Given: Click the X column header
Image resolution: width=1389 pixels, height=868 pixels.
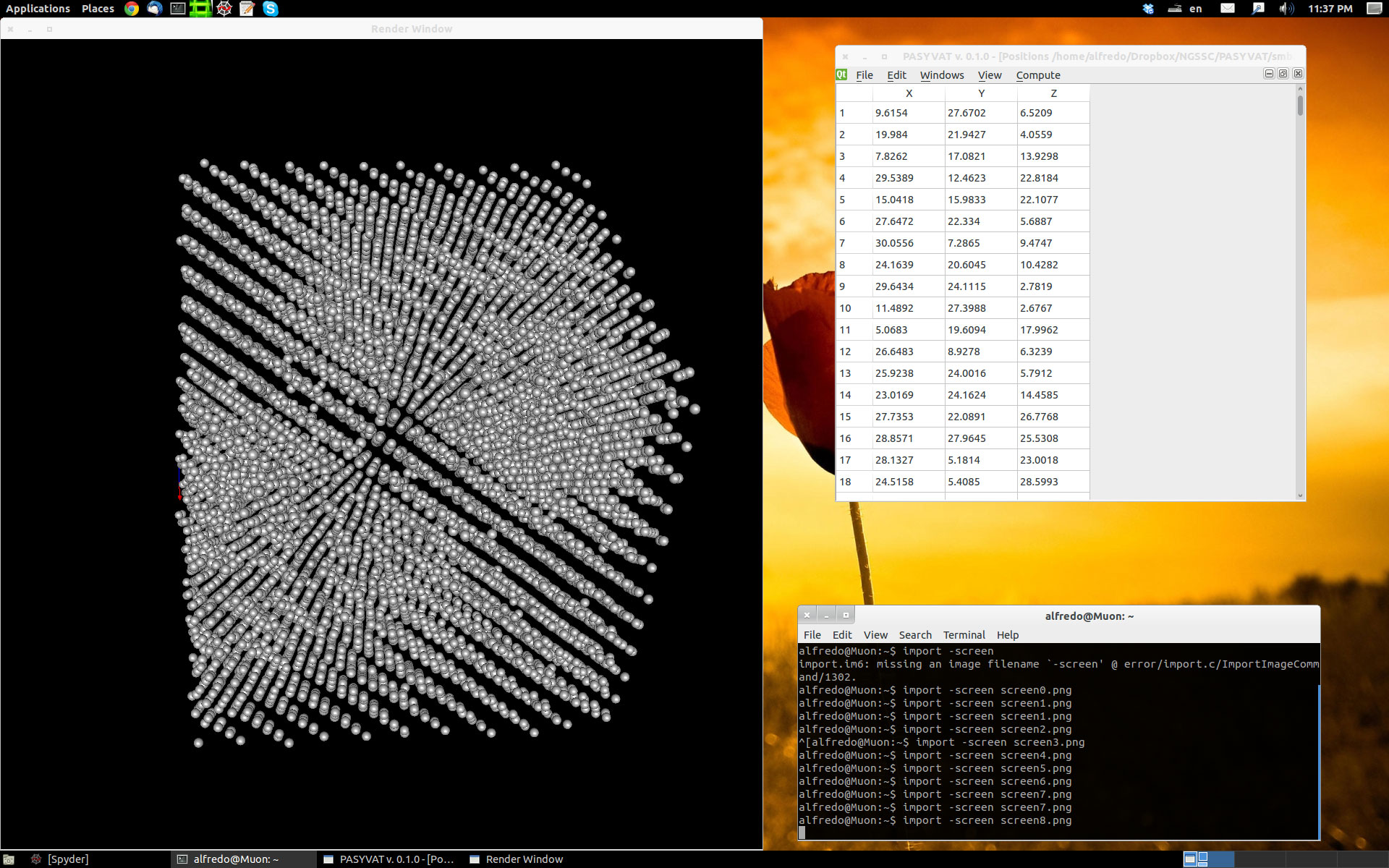Looking at the screenshot, I should click(x=909, y=93).
